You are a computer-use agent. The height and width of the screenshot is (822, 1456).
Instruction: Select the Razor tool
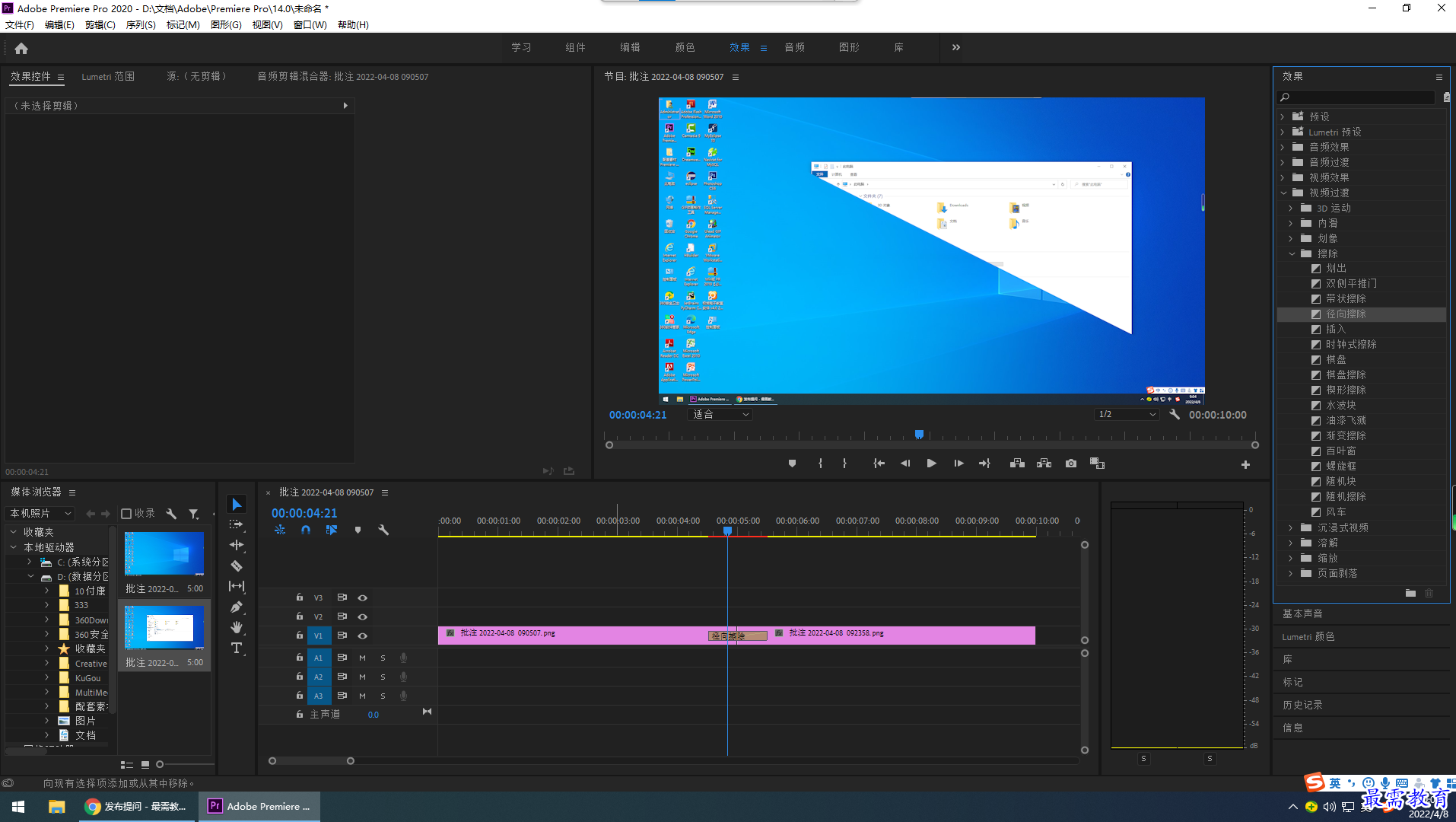[237, 566]
